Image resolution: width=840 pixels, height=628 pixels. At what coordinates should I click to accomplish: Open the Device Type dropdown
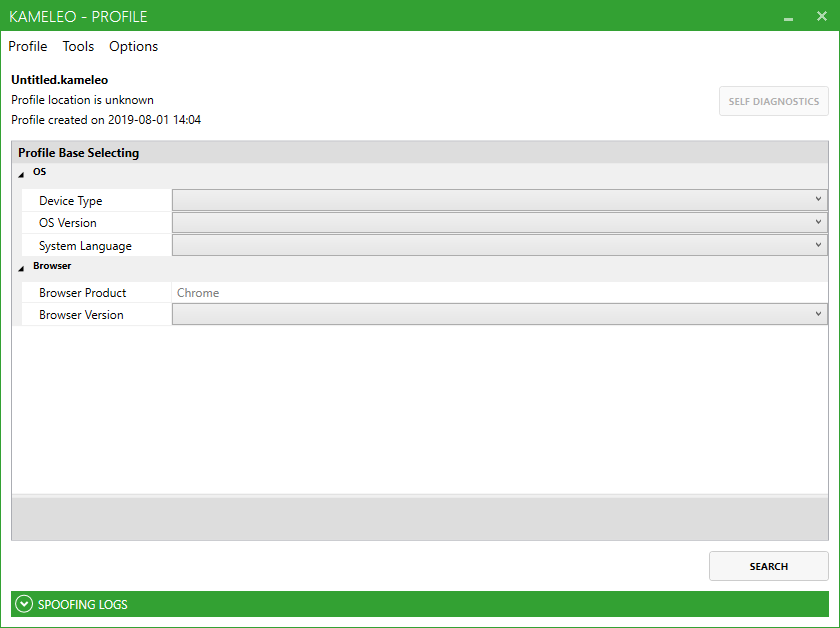[500, 200]
